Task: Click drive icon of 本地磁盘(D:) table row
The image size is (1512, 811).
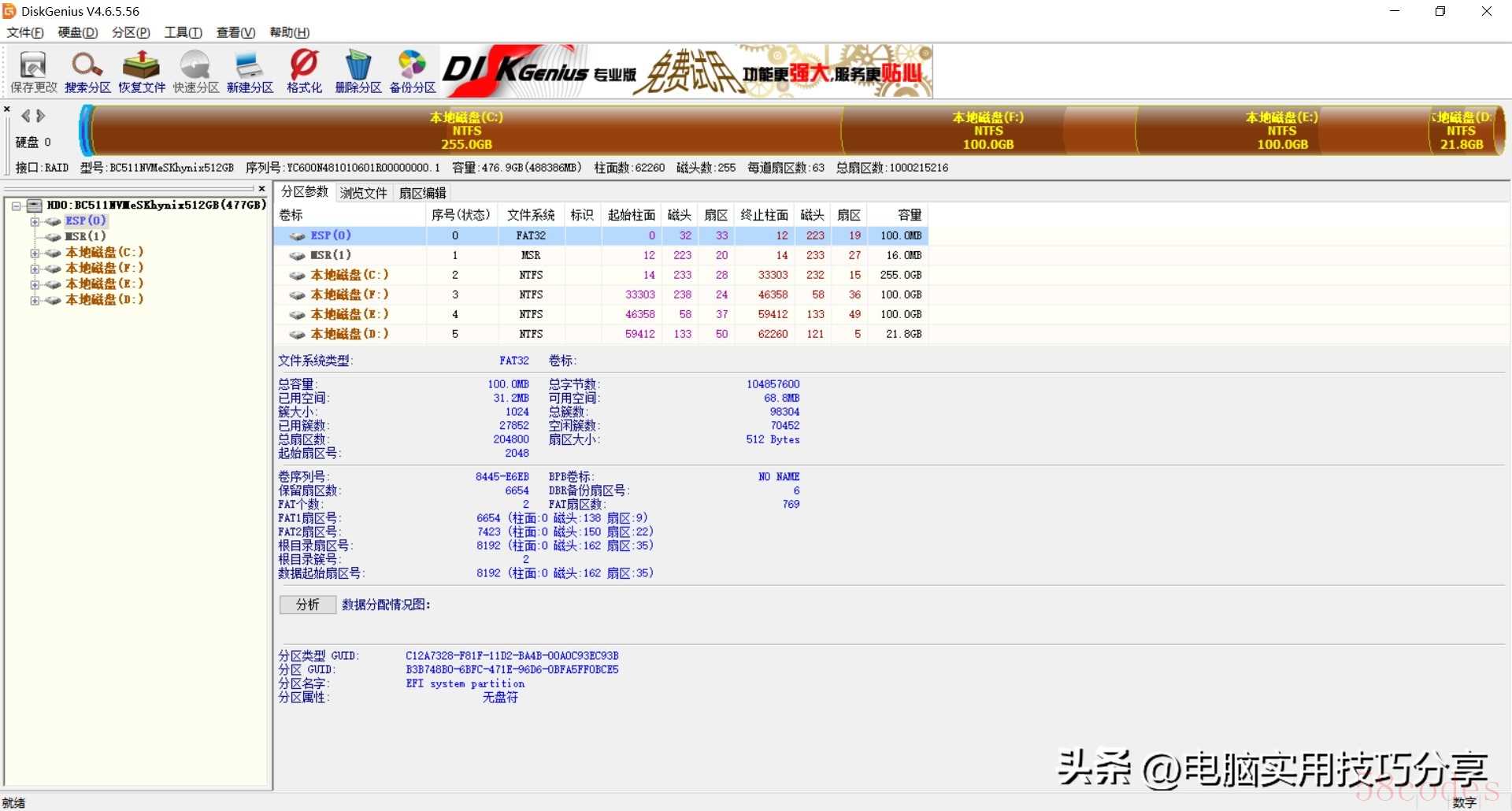Action: point(297,334)
